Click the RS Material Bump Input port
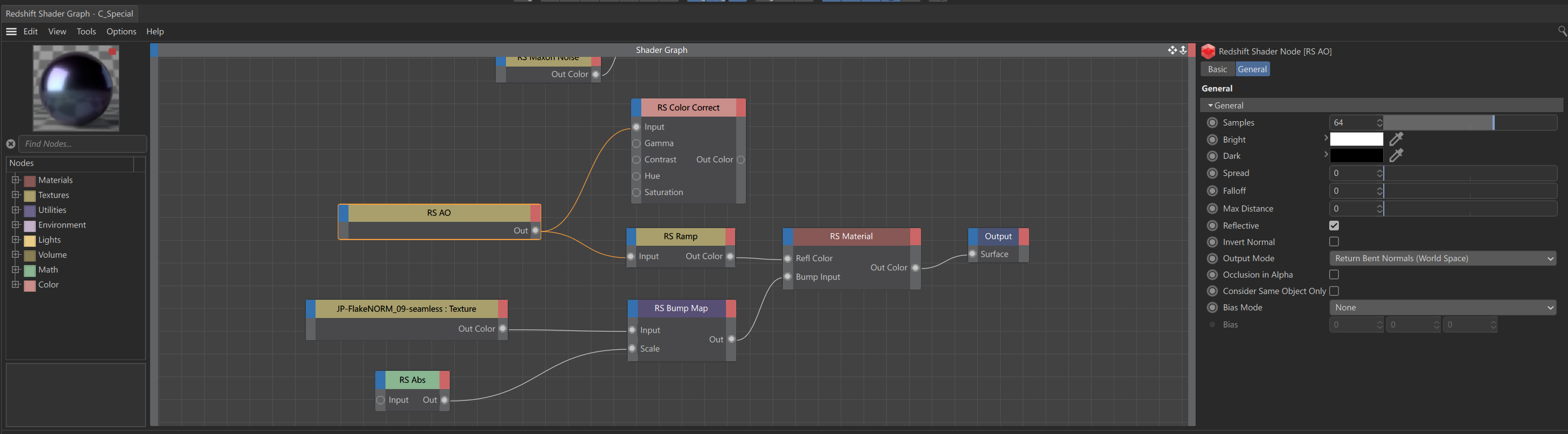This screenshot has width=1568, height=434. [787, 276]
